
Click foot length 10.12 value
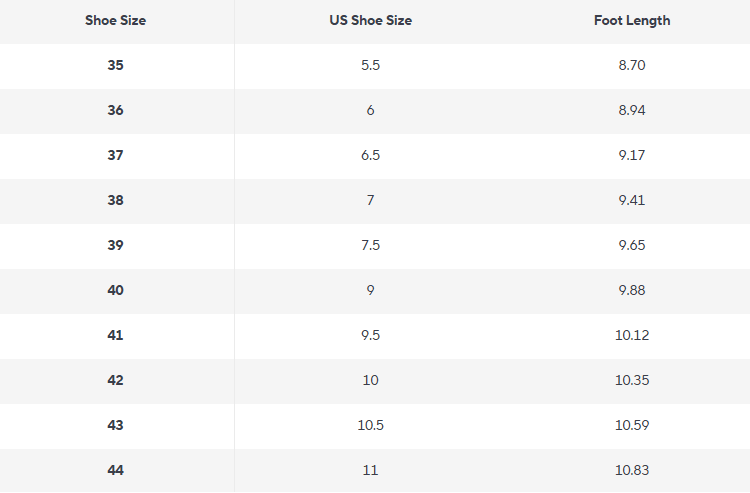click(x=632, y=335)
